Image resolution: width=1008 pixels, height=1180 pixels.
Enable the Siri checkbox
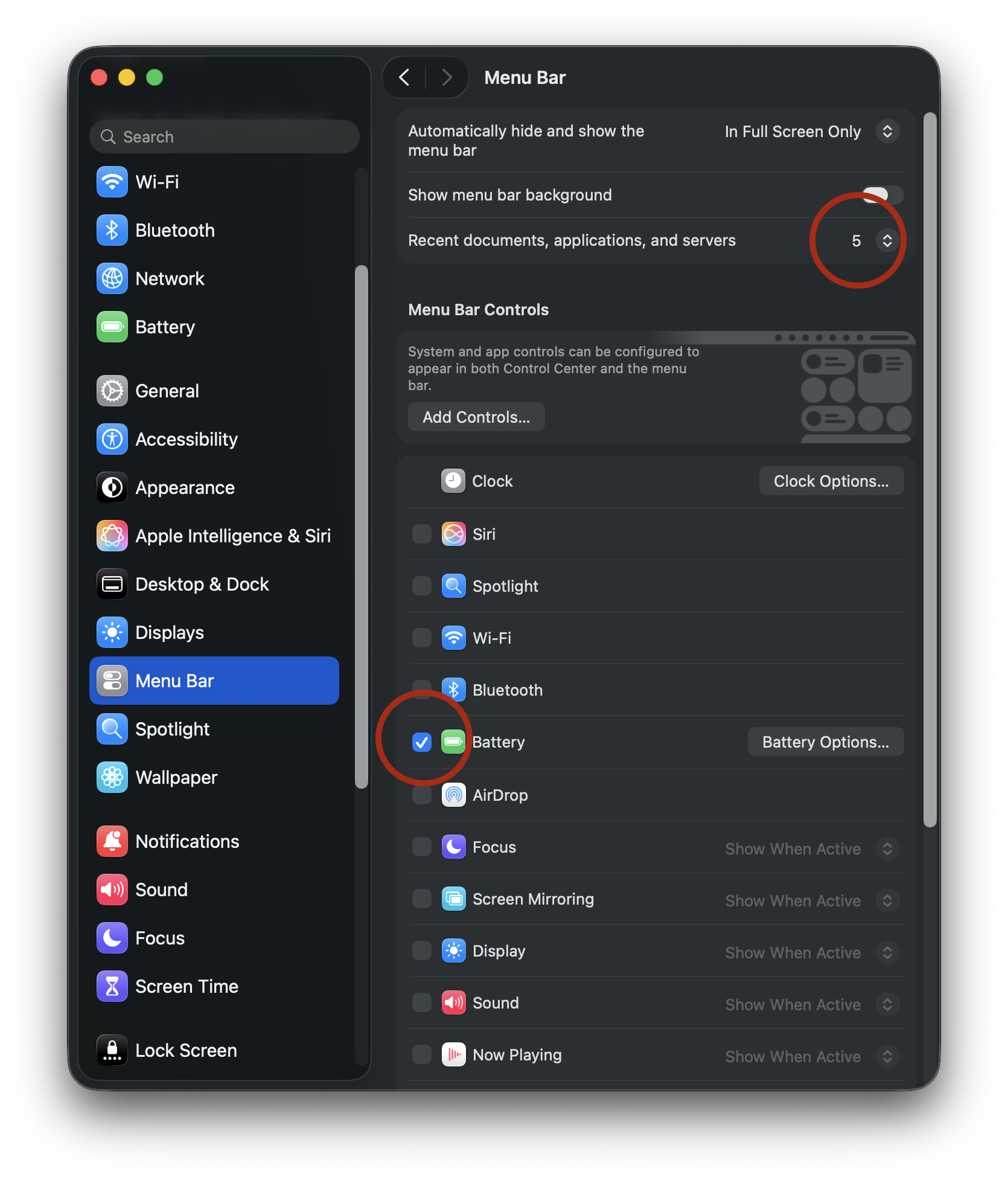(x=421, y=534)
